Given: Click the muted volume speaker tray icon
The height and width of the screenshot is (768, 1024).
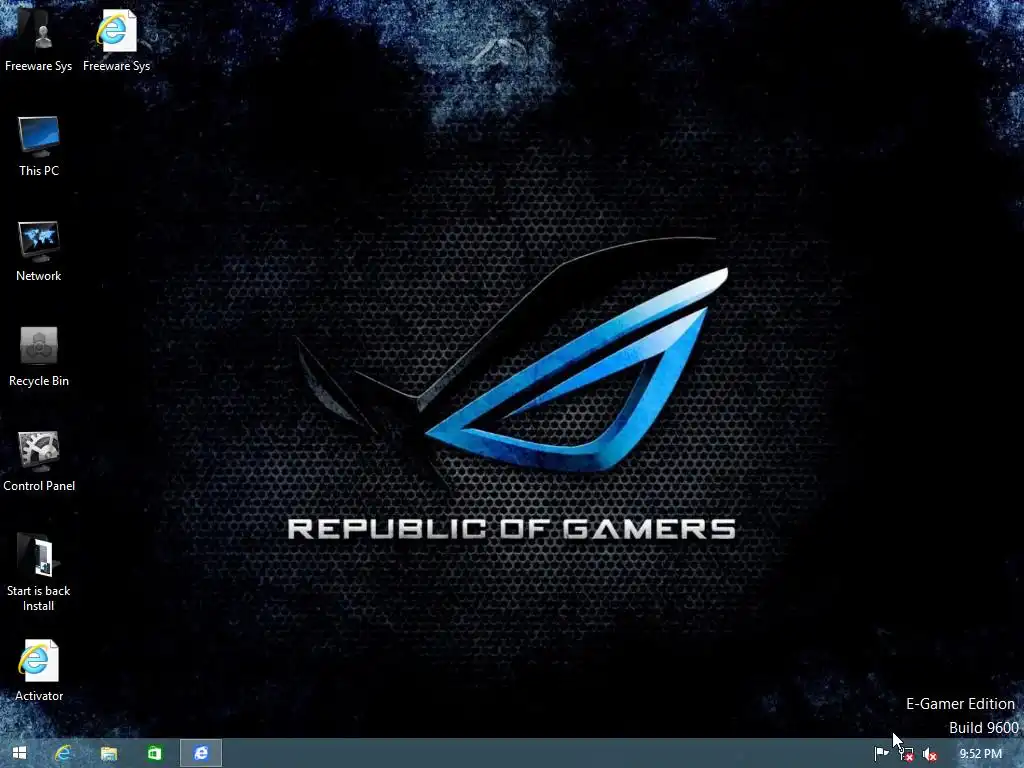Looking at the screenshot, I should coord(930,754).
